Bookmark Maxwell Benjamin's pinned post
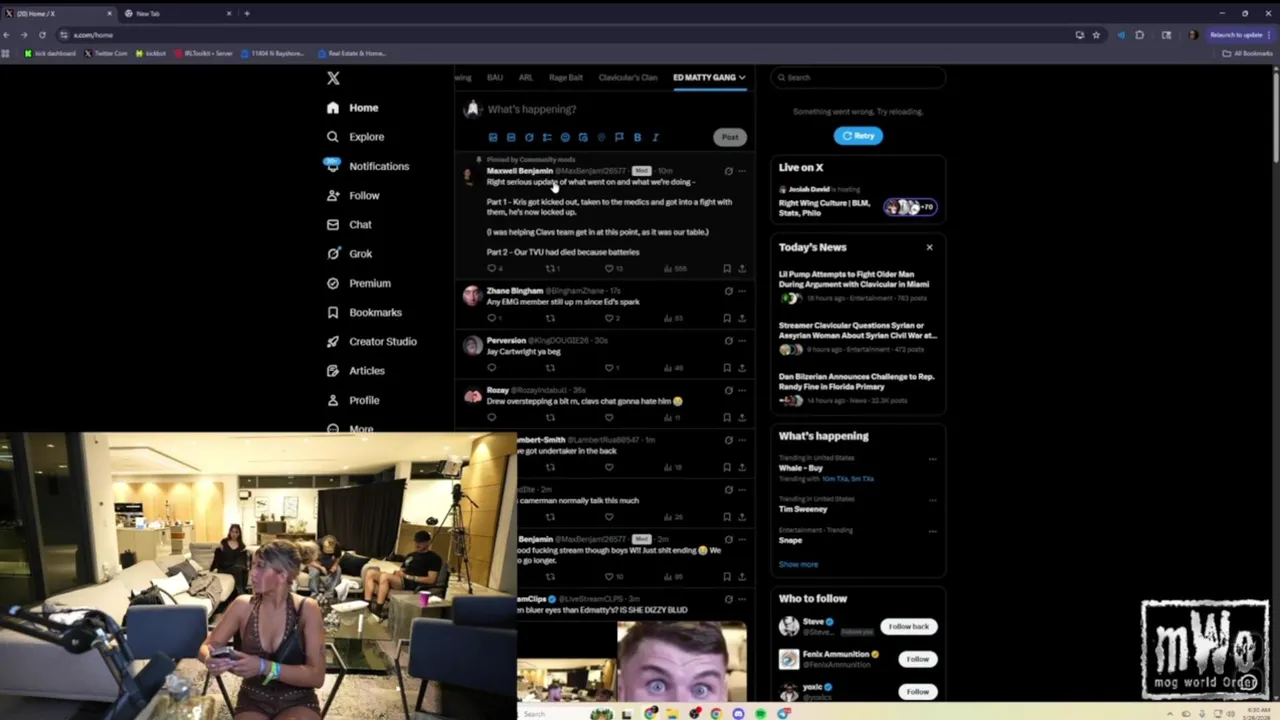The image size is (1280, 720). (727, 268)
